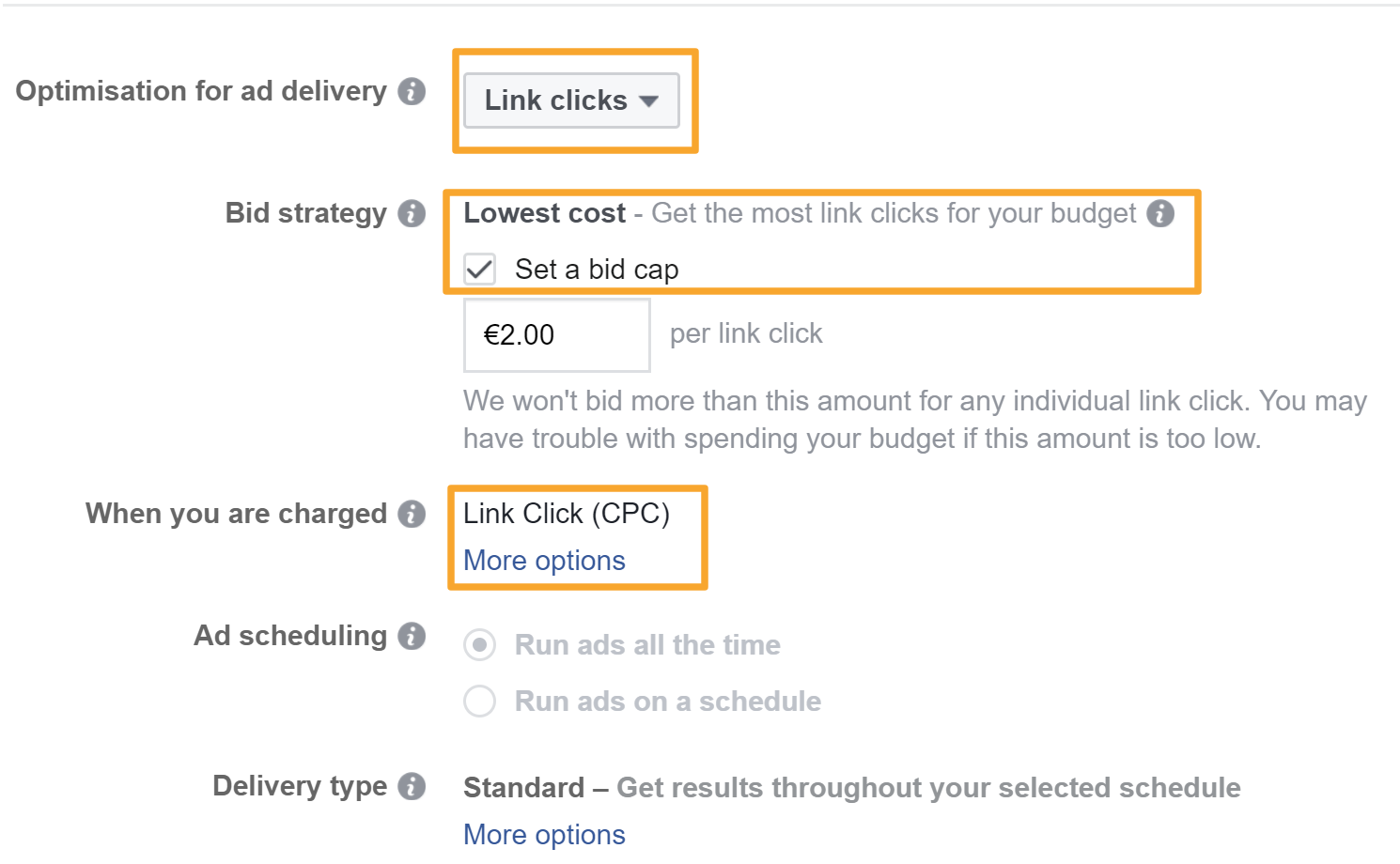Click info icon beside Delivery type

[412, 786]
